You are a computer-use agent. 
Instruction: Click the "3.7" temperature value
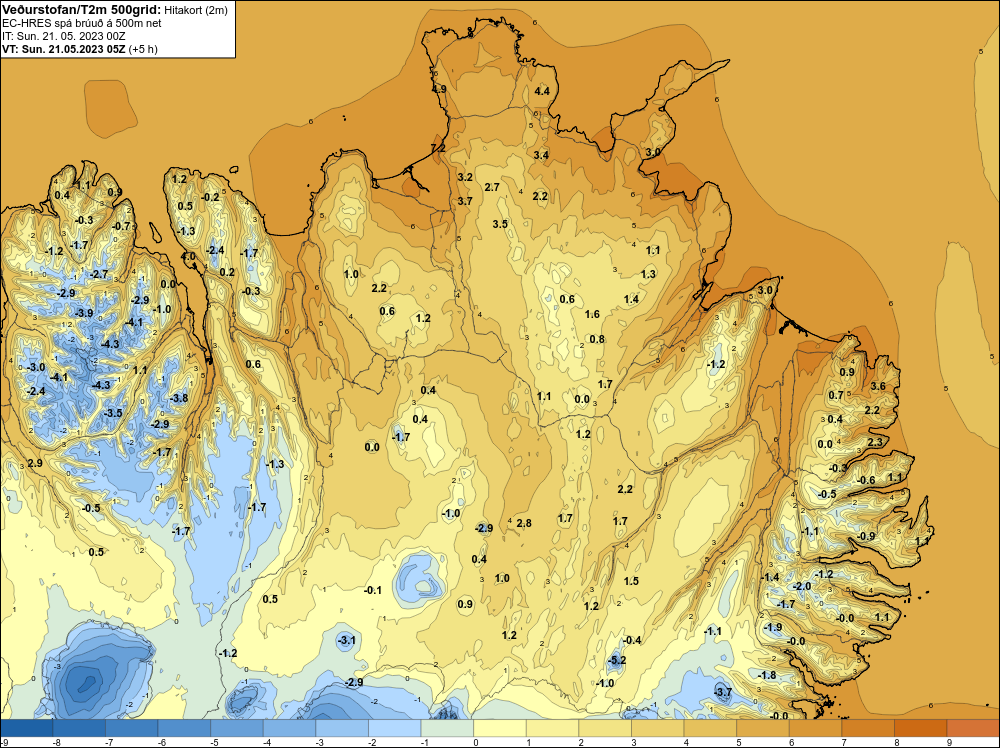(x=465, y=201)
